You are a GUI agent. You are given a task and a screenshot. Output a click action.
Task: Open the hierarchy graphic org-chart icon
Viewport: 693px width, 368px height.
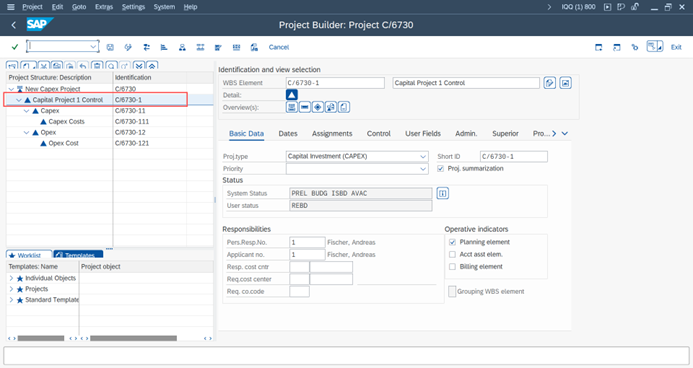182,47
